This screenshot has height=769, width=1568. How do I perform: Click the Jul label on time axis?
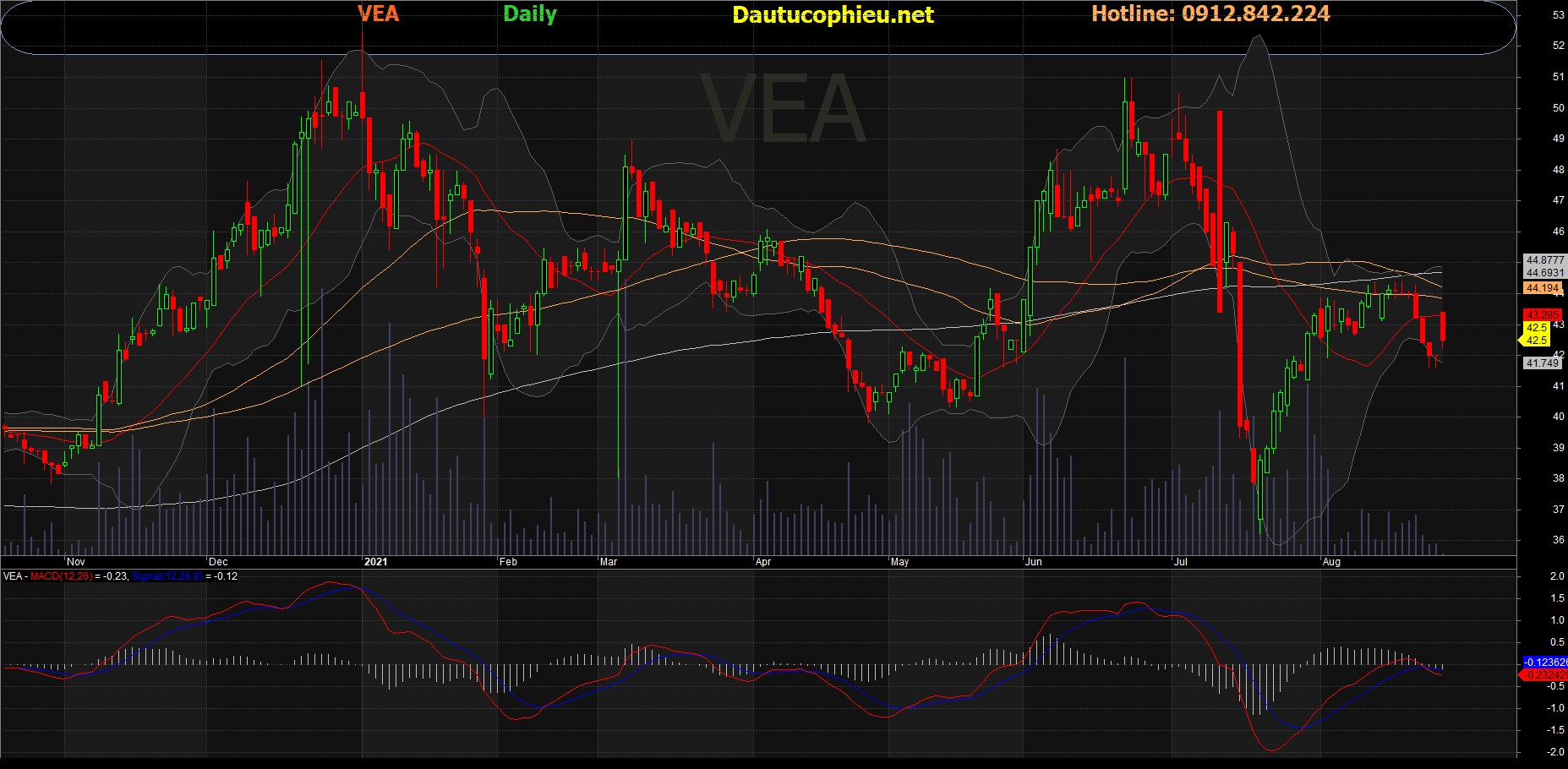coord(1181,562)
